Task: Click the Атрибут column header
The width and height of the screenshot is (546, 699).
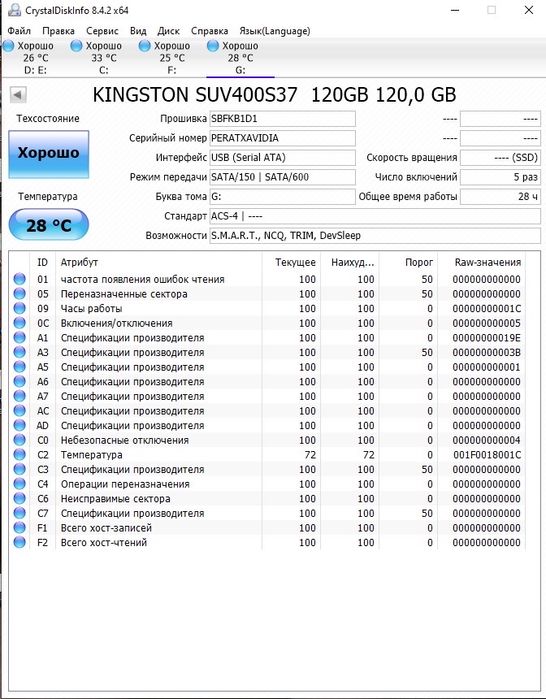Action: (x=158, y=262)
